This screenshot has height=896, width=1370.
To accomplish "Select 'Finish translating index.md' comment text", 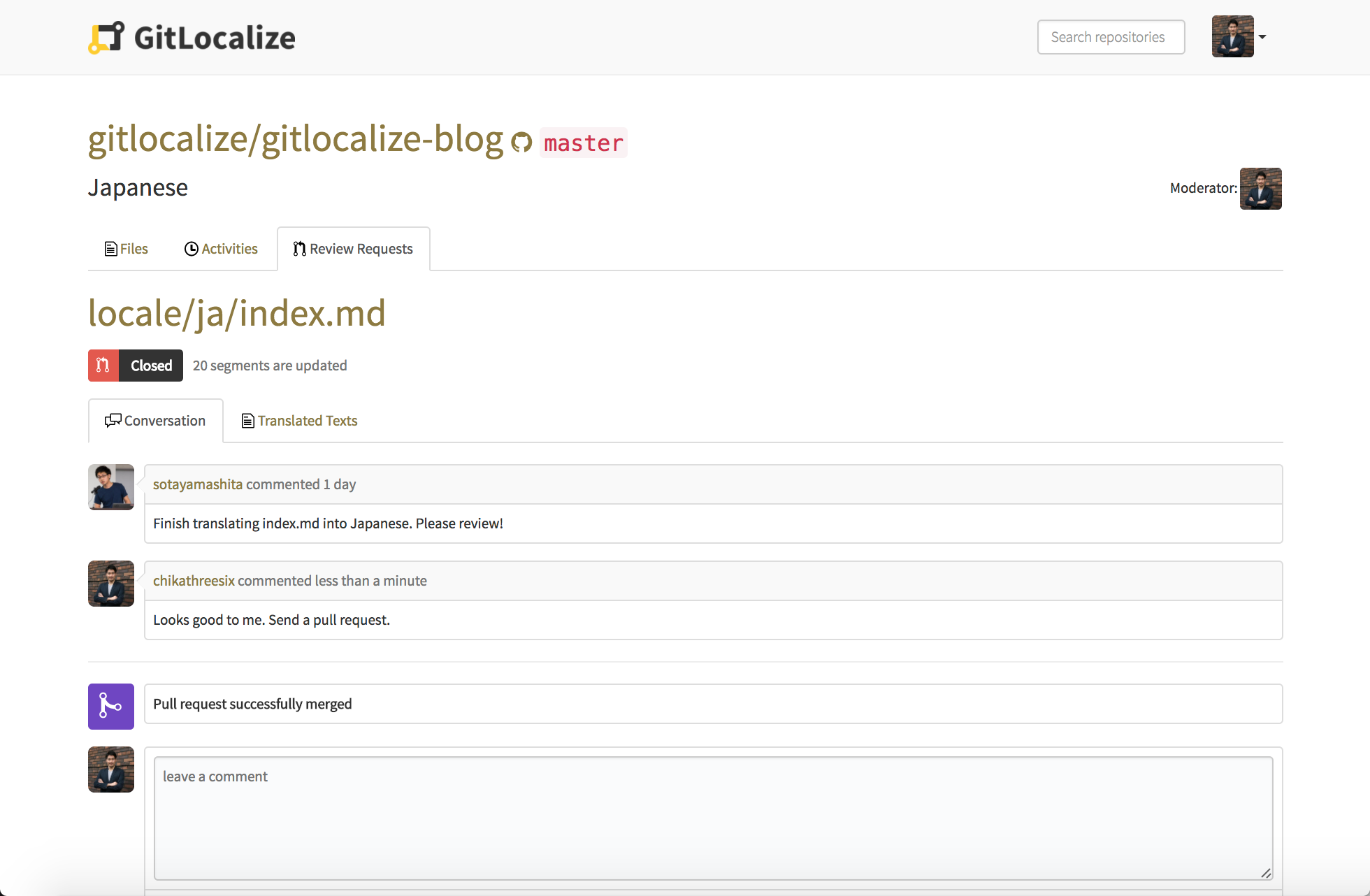I will click(328, 523).
